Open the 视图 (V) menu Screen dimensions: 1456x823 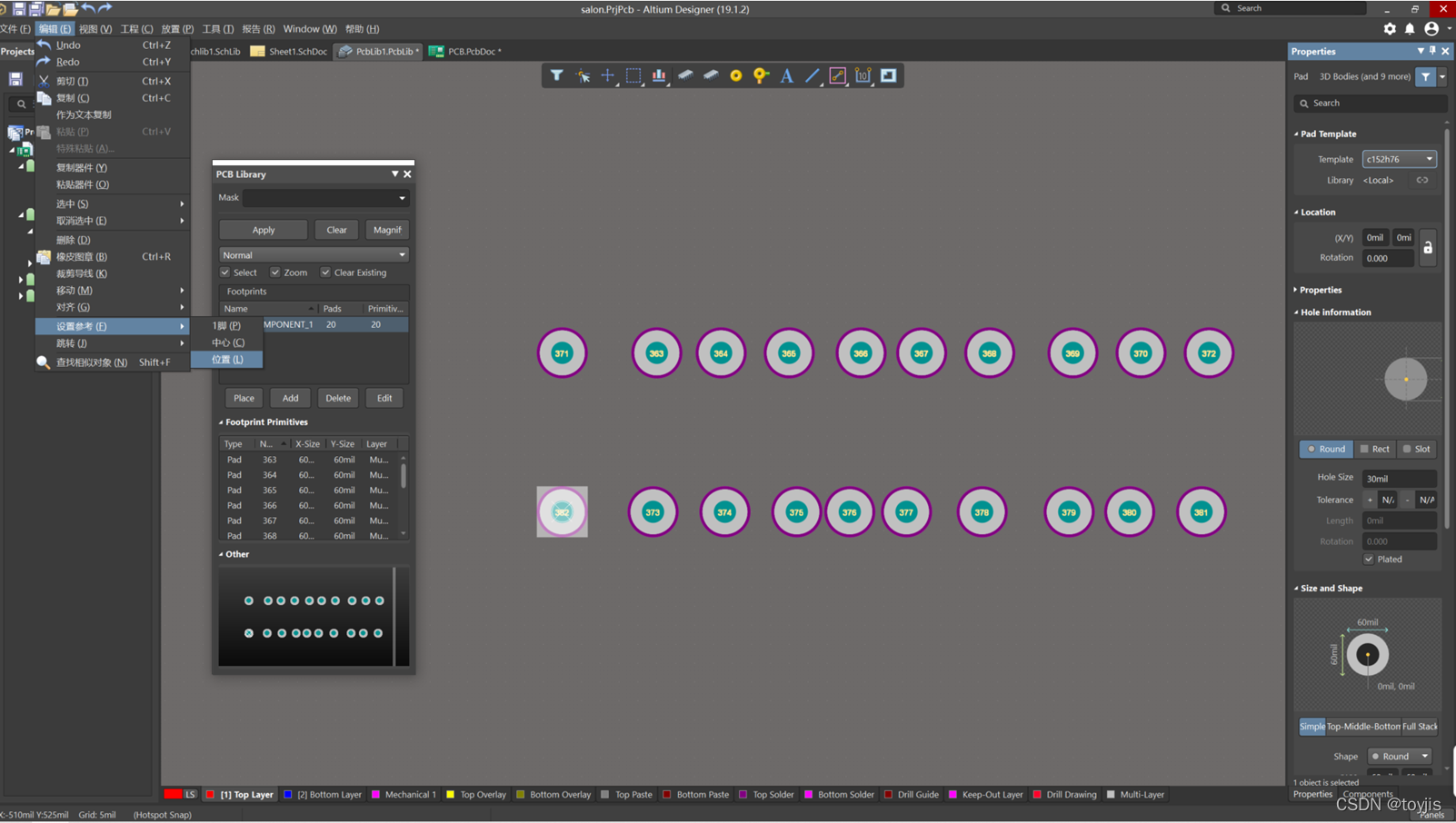click(x=95, y=29)
